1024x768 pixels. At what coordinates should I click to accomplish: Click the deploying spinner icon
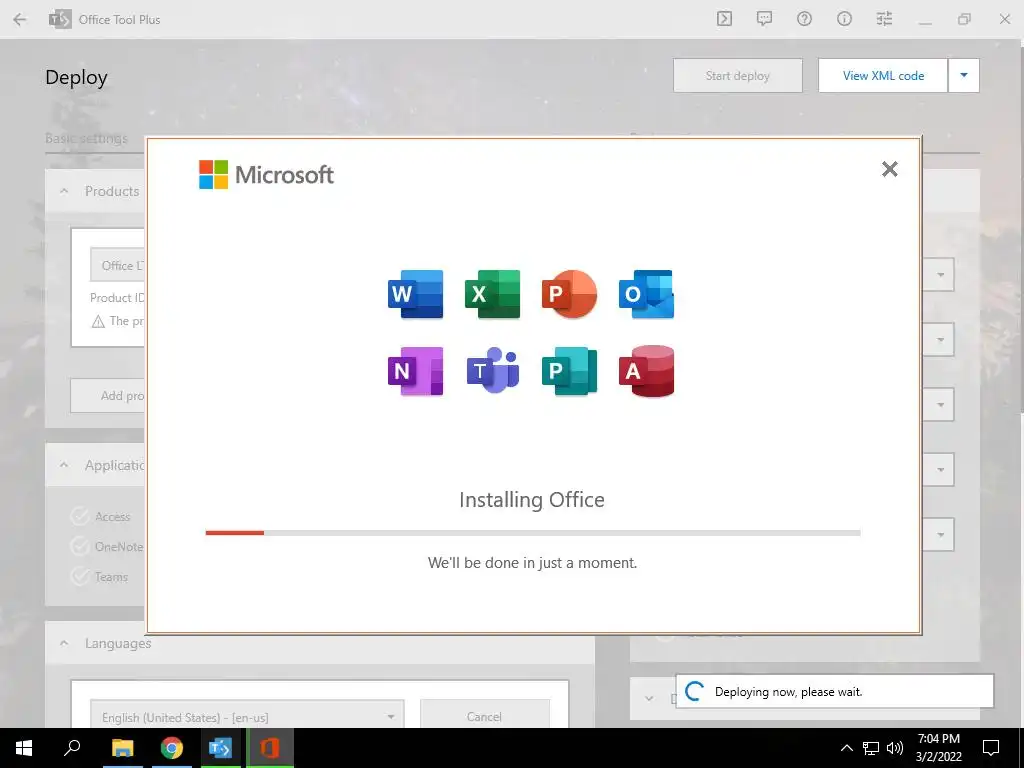(x=694, y=692)
